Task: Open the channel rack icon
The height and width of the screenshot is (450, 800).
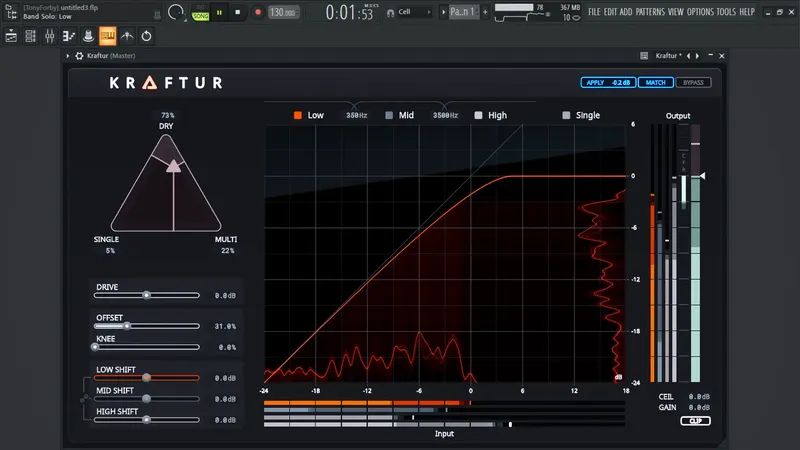Action: click(30, 36)
